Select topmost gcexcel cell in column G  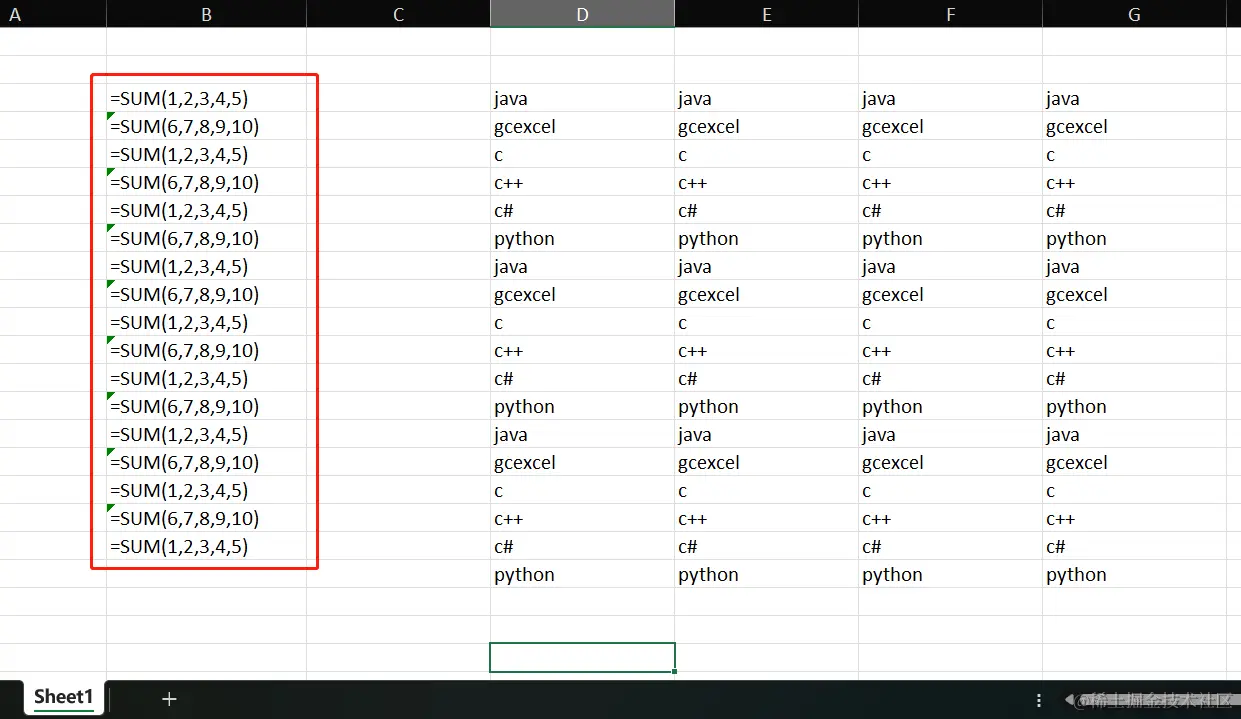(1134, 126)
